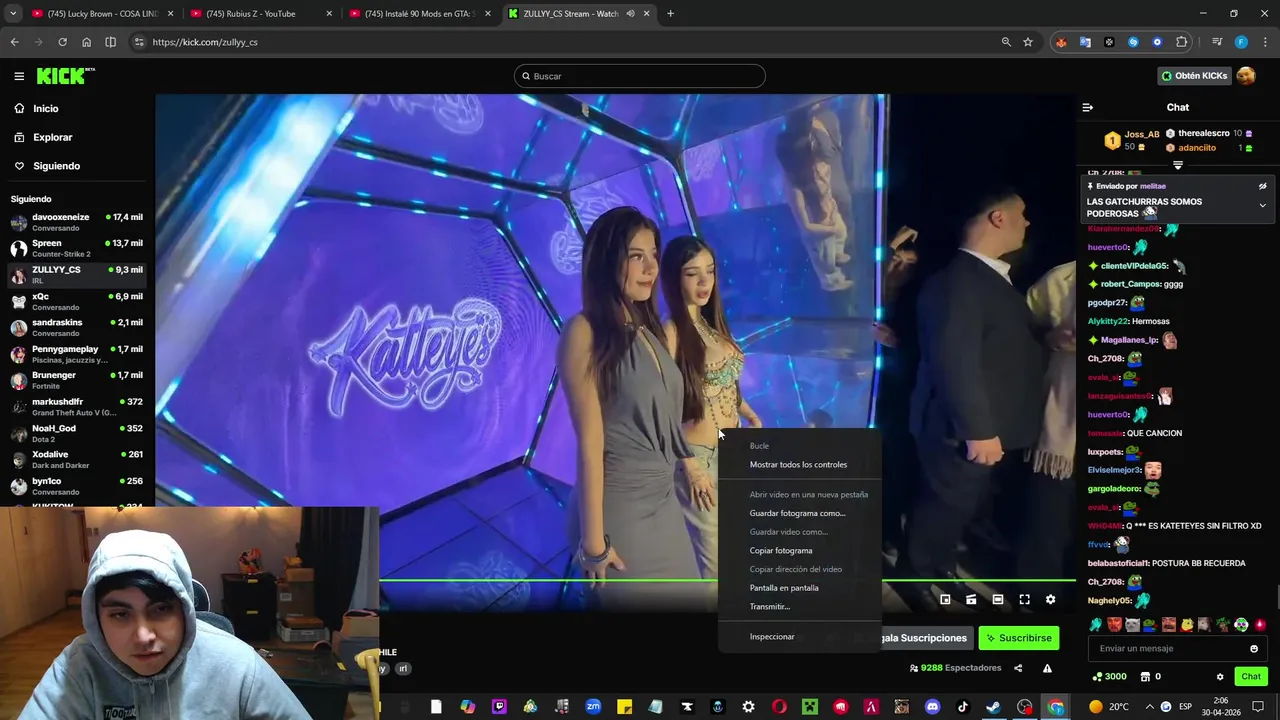This screenshot has width=1280, height=720.
Task: Choose Transmitir... in context menu
Action: [770, 607]
